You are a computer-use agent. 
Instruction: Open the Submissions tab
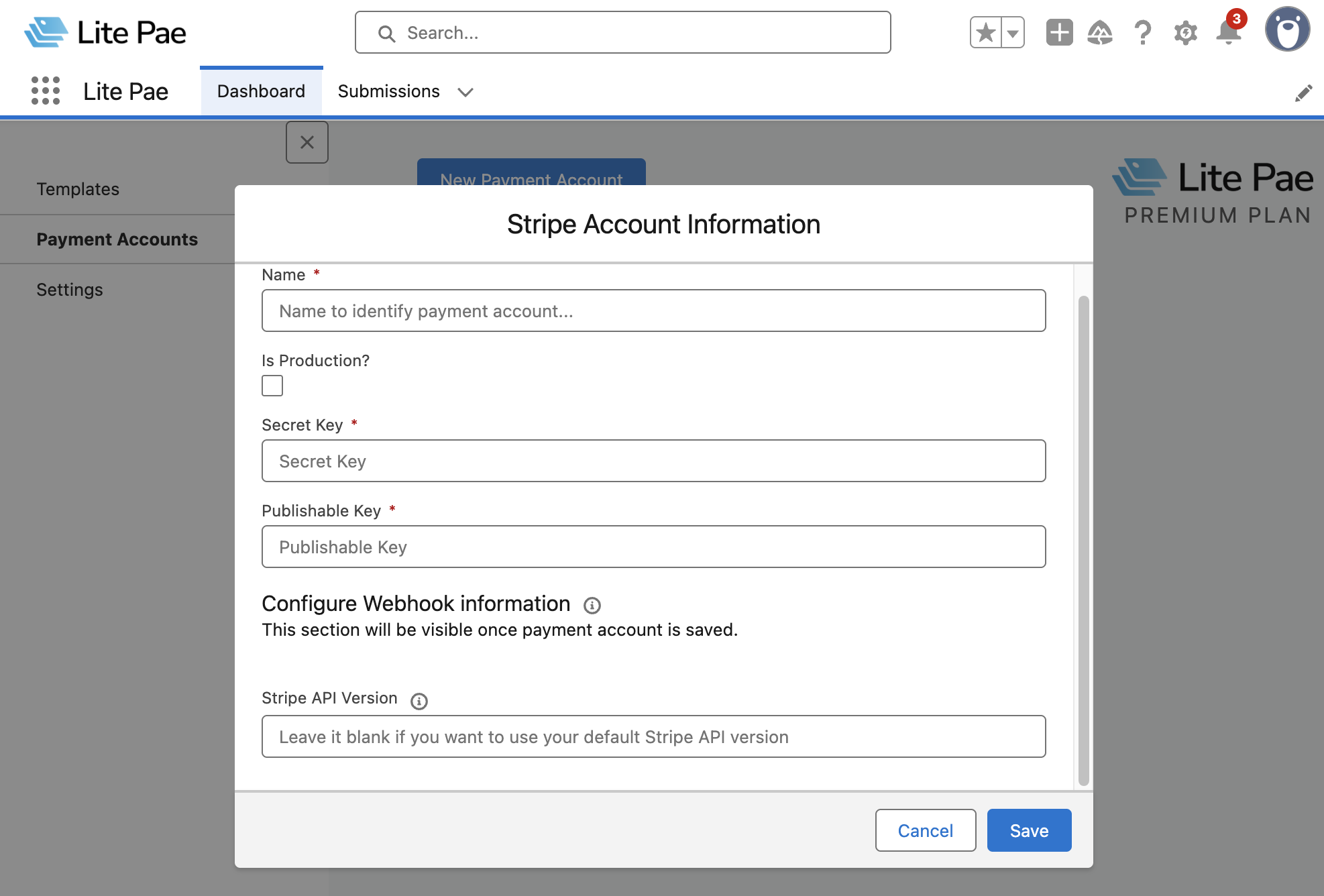tap(388, 91)
